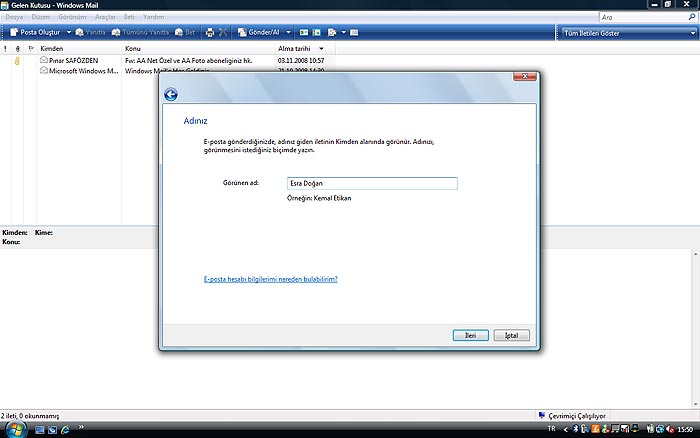Open the İleti menu

(129, 17)
